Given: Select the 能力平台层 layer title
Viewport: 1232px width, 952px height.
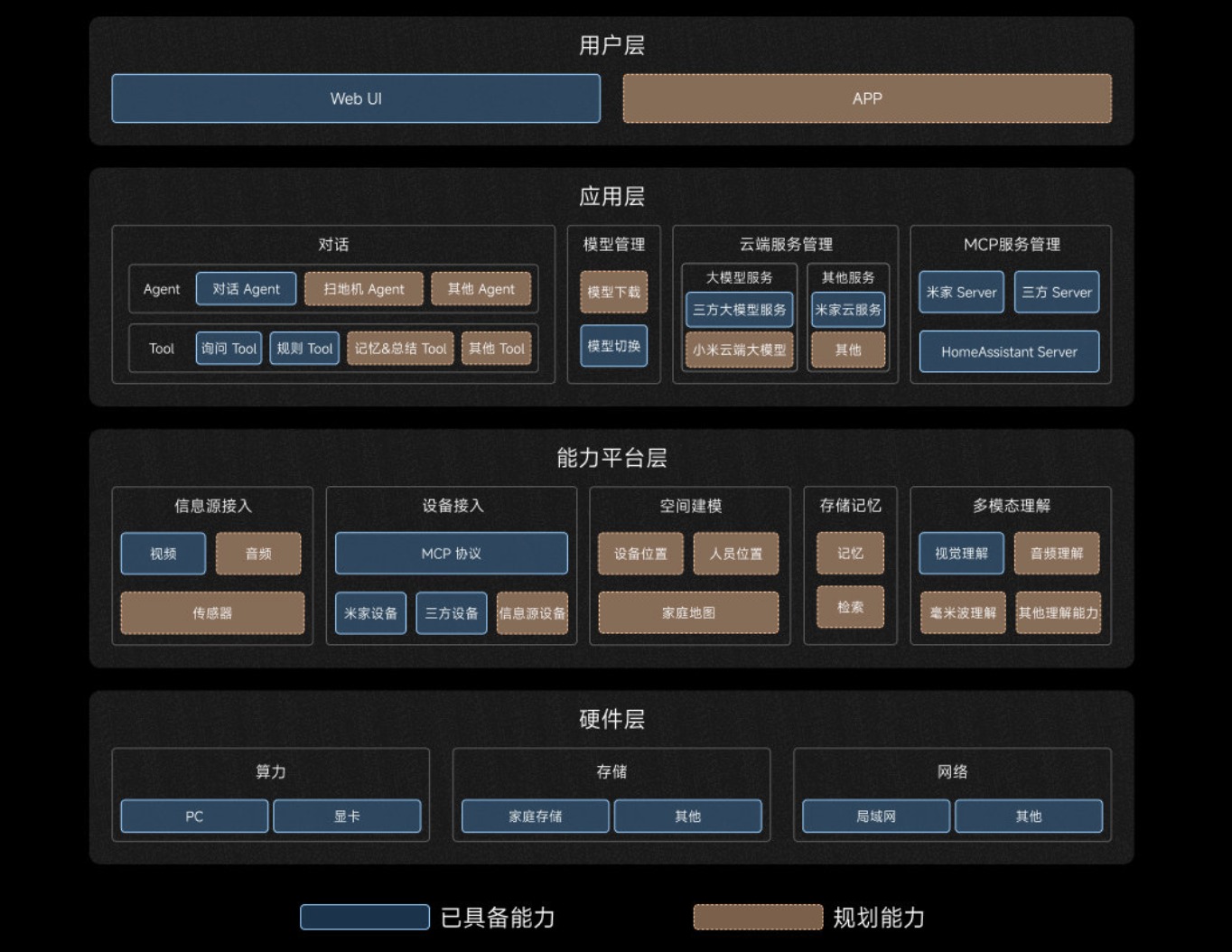Looking at the screenshot, I should [x=611, y=458].
